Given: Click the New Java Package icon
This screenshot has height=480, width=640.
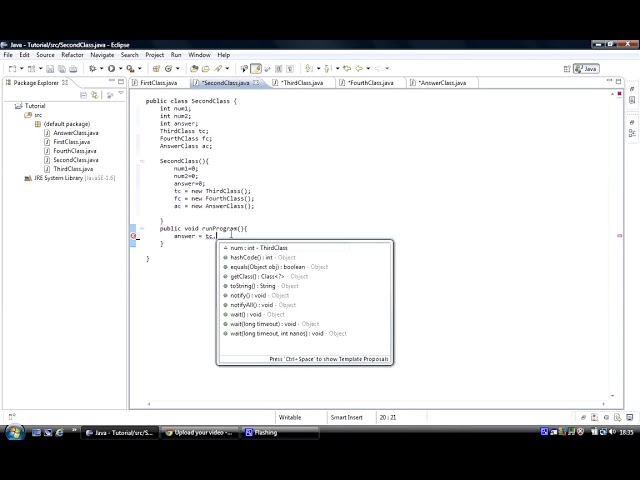Looking at the screenshot, I should tap(156, 69).
